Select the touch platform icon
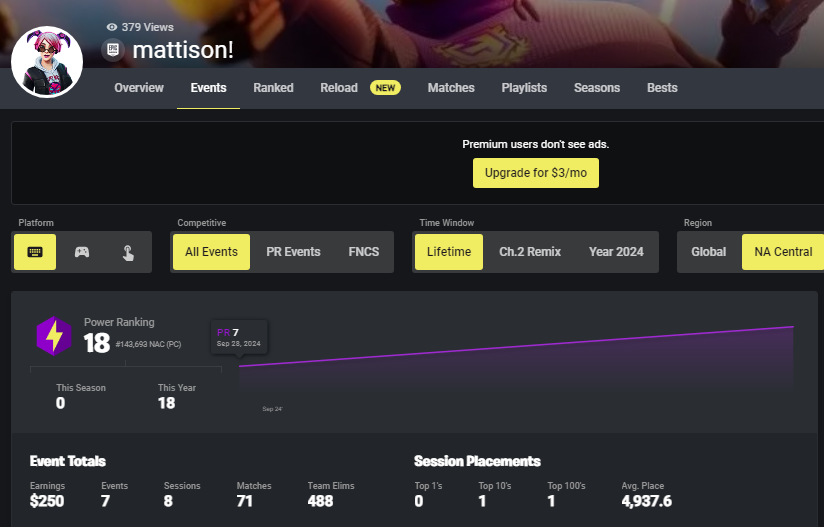The image size is (824, 527). tap(128, 253)
